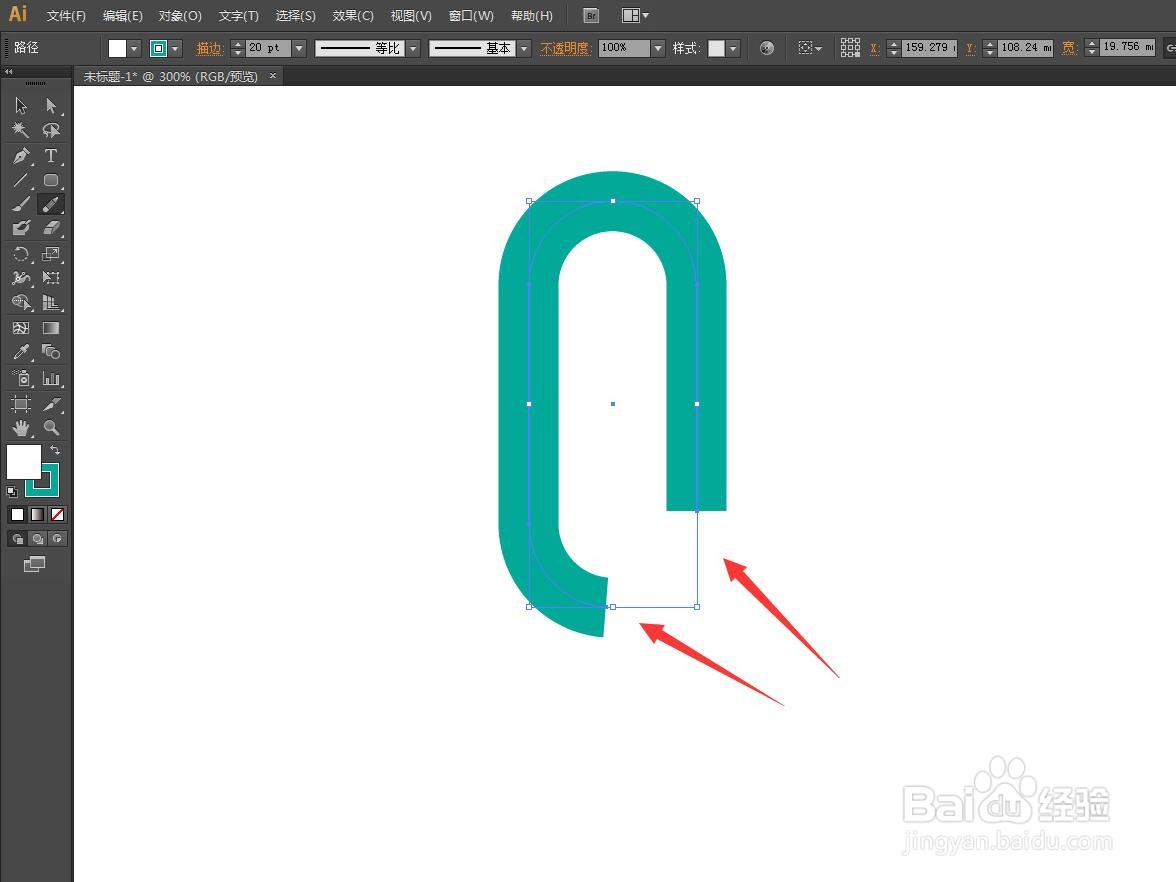1176x882 pixels.
Task: Open the 文字(T) menu
Action: pyautogui.click(x=238, y=16)
